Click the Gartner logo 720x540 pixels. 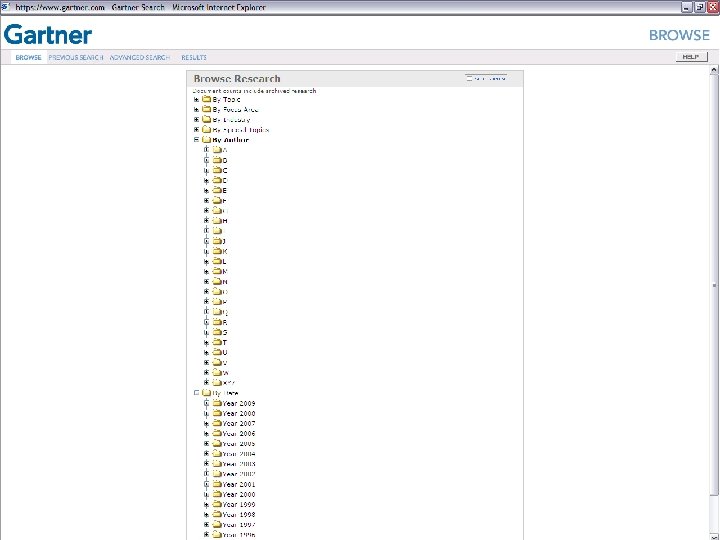48,34
